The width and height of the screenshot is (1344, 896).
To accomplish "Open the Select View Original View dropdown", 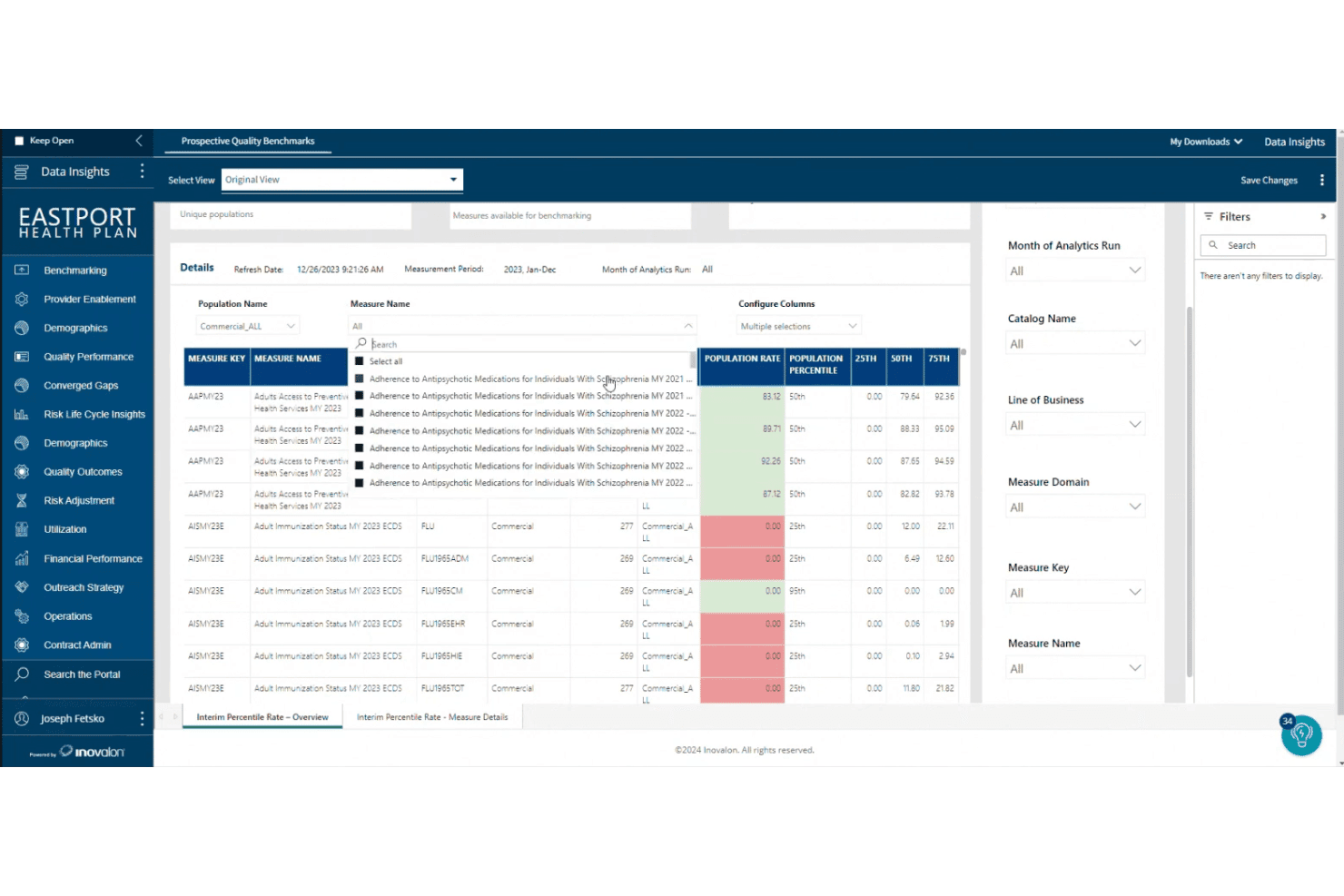I will [342, 180].
